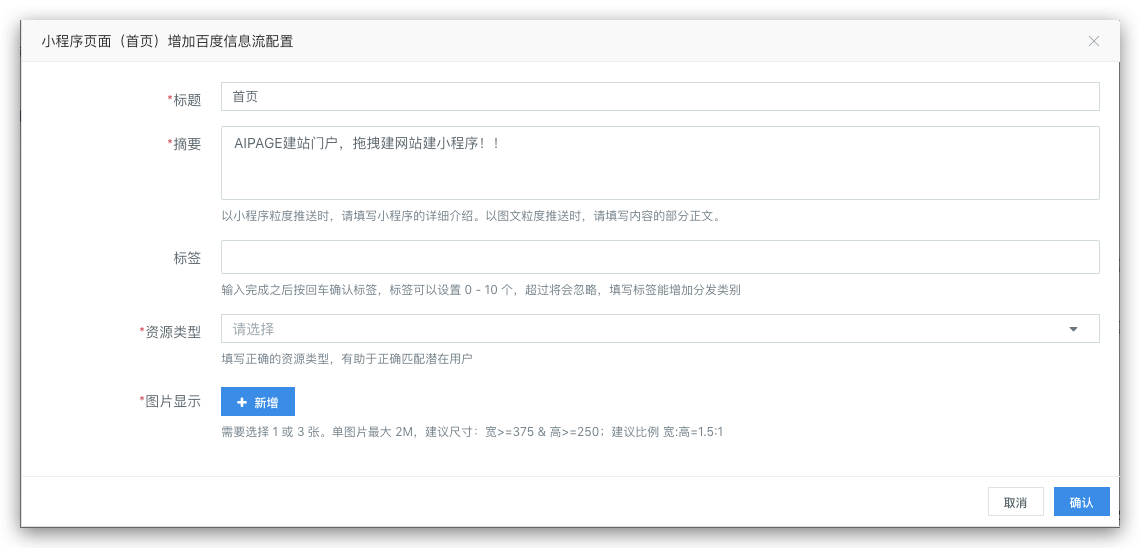The height and width of the screenshot is (548, 1140).
Task: Click the 取消 button
Action: click(x=1016, y=502)
